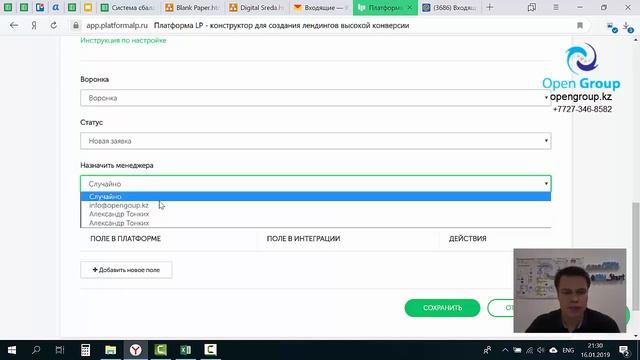Bookmark the page with the bookmark icon
Screen dimensions: 640x360
(x=580, y=25)
